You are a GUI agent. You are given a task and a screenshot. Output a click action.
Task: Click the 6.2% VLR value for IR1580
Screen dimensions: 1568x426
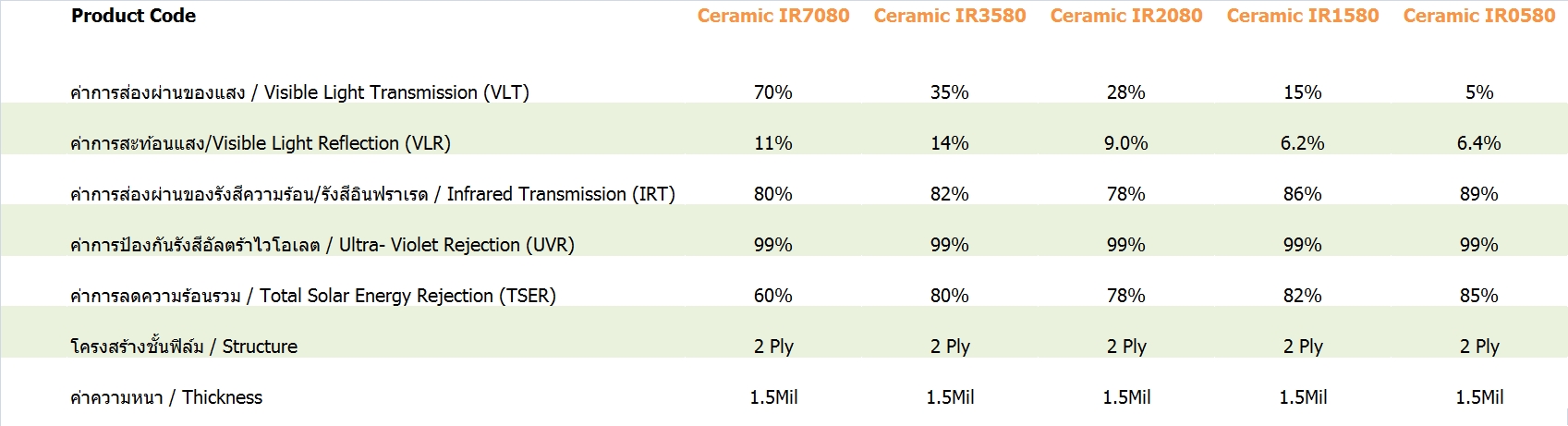(x=1303, y=143)
